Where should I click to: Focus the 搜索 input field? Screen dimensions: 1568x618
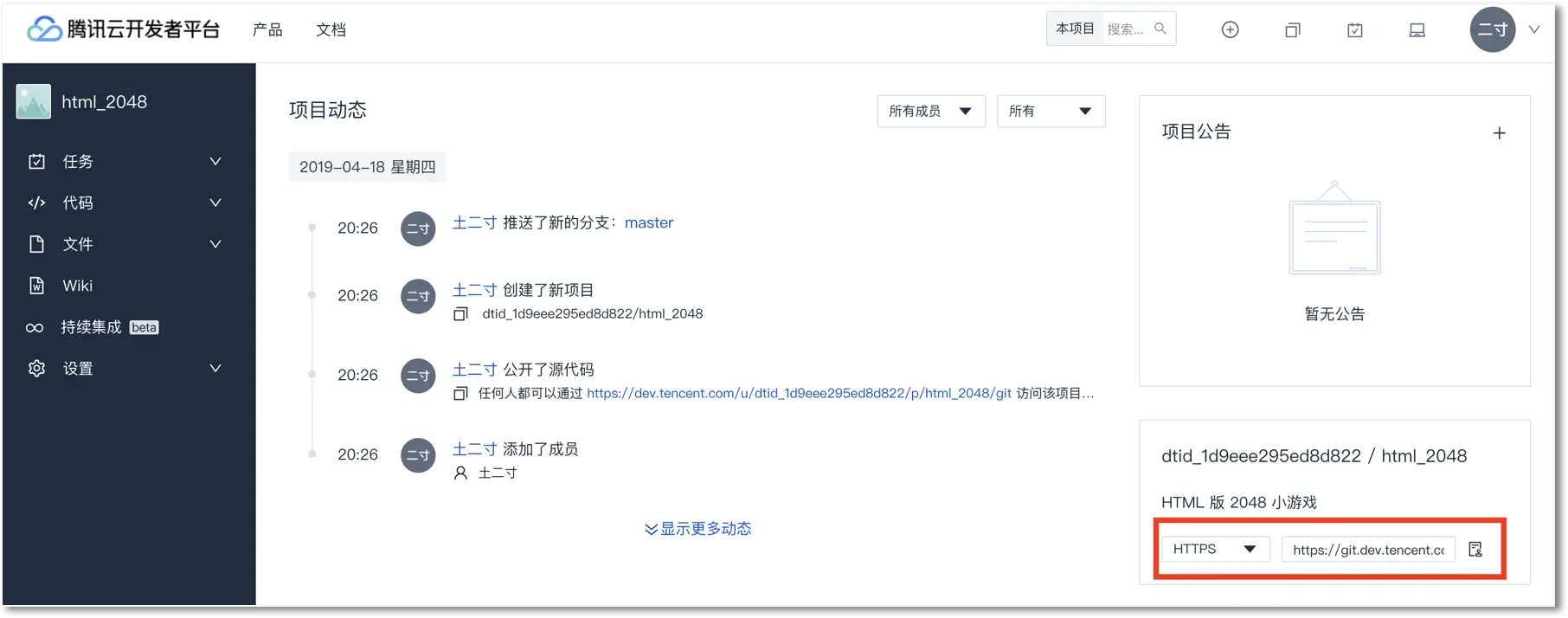[1125, 29]
